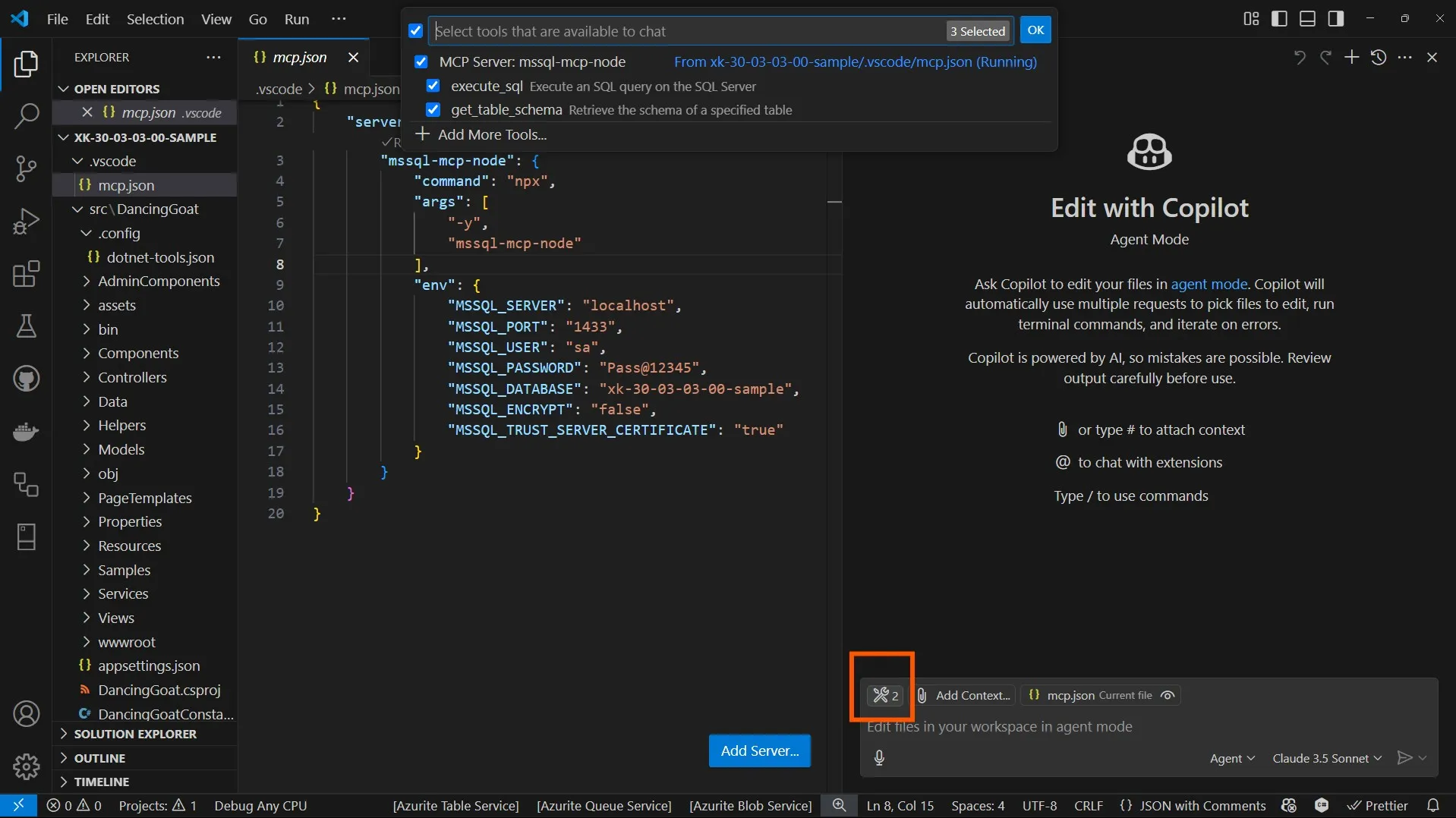This screenshot has height=818, width=1456.
Task: Confirm tool selection with OK button
Action: tap(1035, 30)
